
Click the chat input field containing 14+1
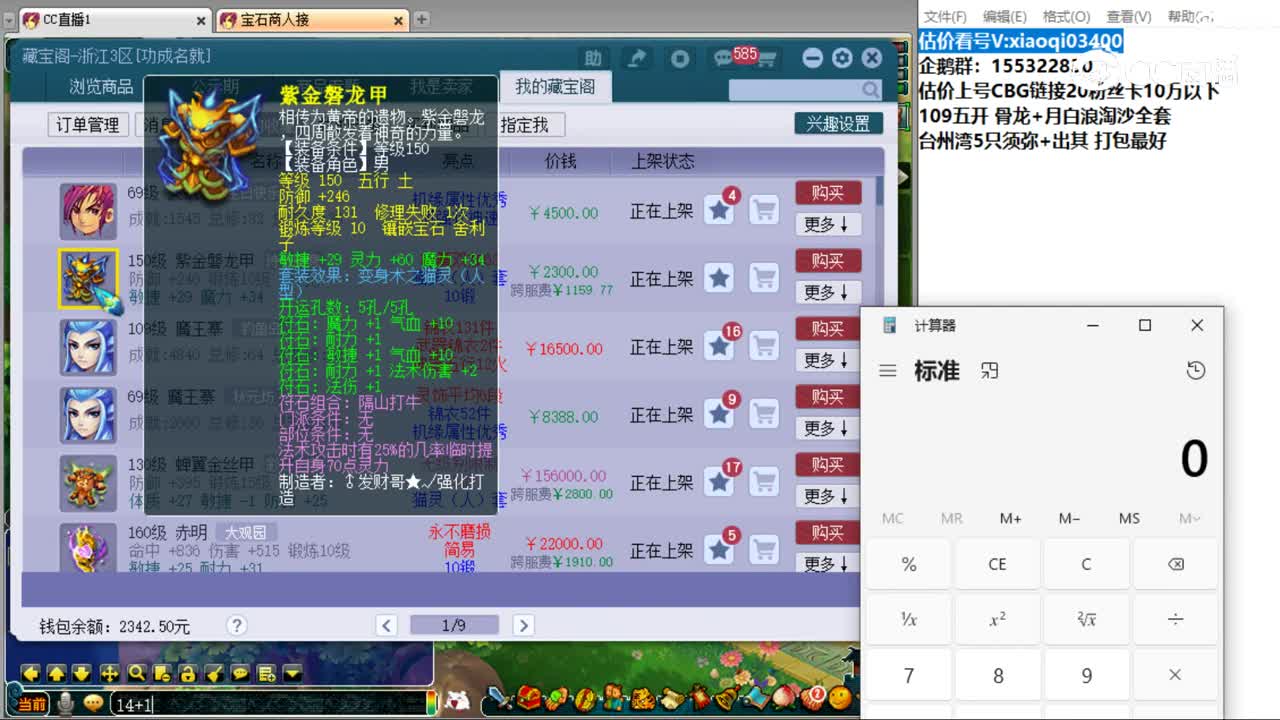267,705
